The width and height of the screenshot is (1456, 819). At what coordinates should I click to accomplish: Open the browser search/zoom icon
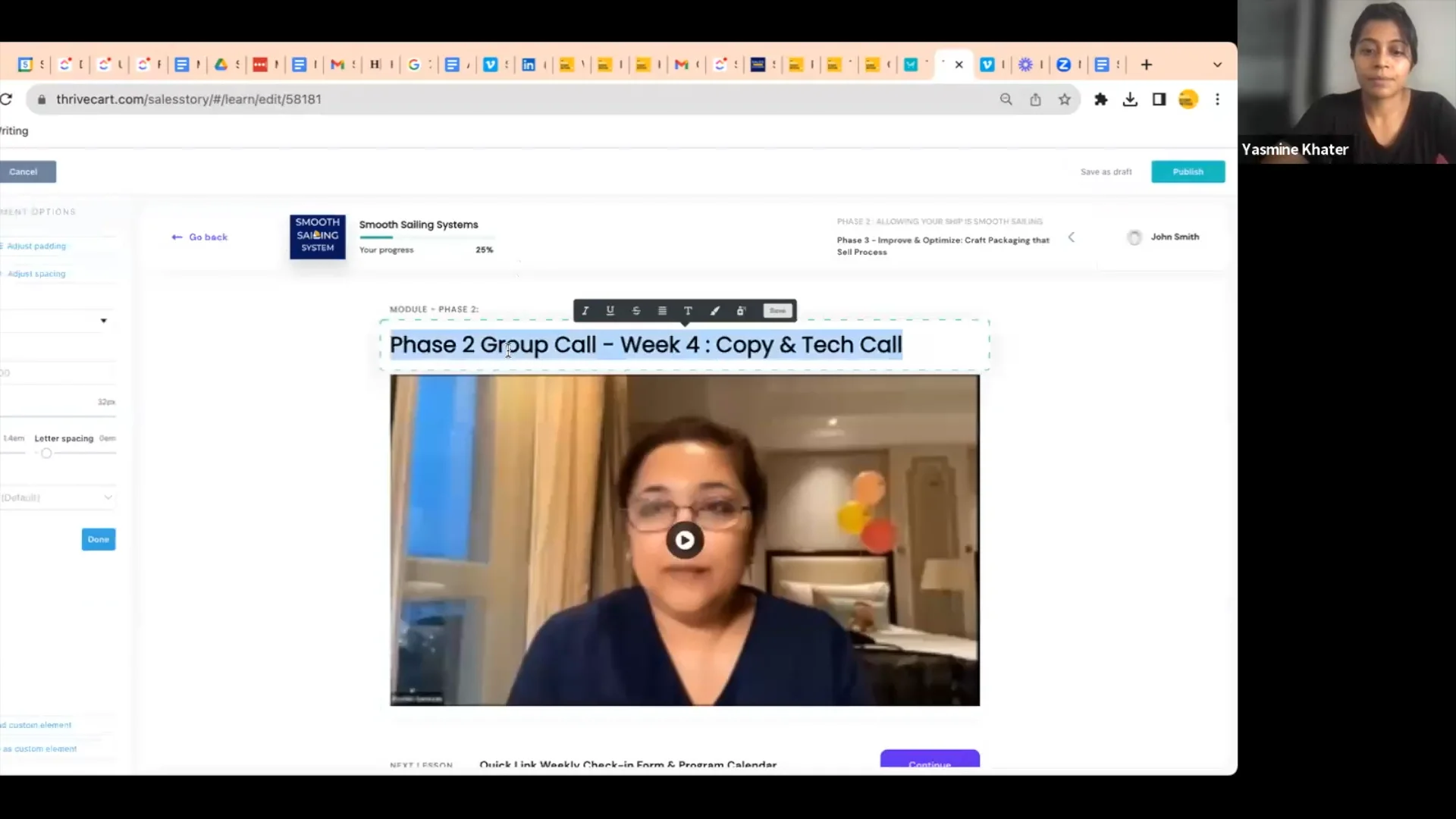click(1006, 99)
